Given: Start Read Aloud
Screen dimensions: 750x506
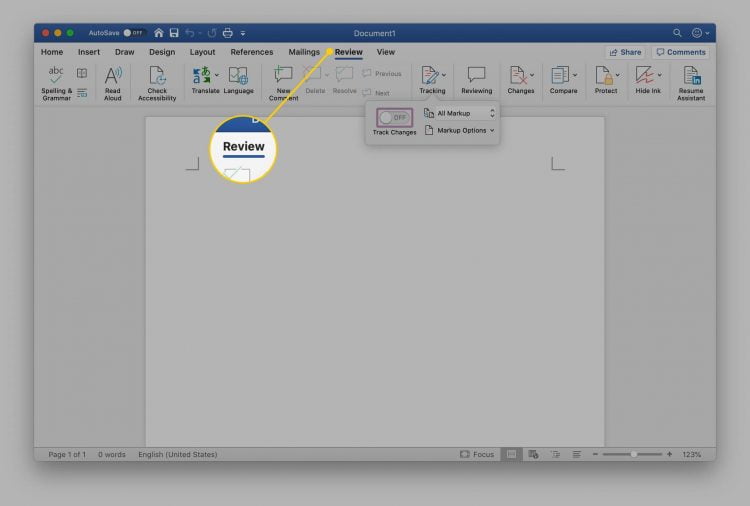Looking at the screenshot, I should point(113,83).
